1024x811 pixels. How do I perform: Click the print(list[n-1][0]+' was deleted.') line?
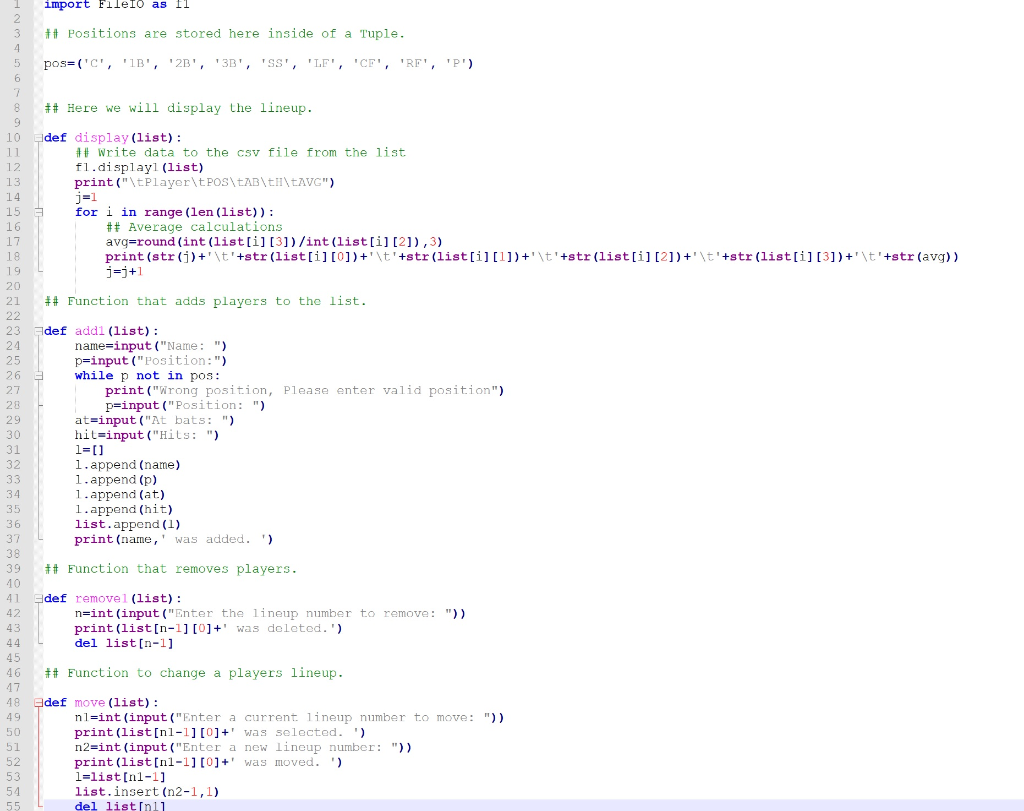(x=209, y=629)
